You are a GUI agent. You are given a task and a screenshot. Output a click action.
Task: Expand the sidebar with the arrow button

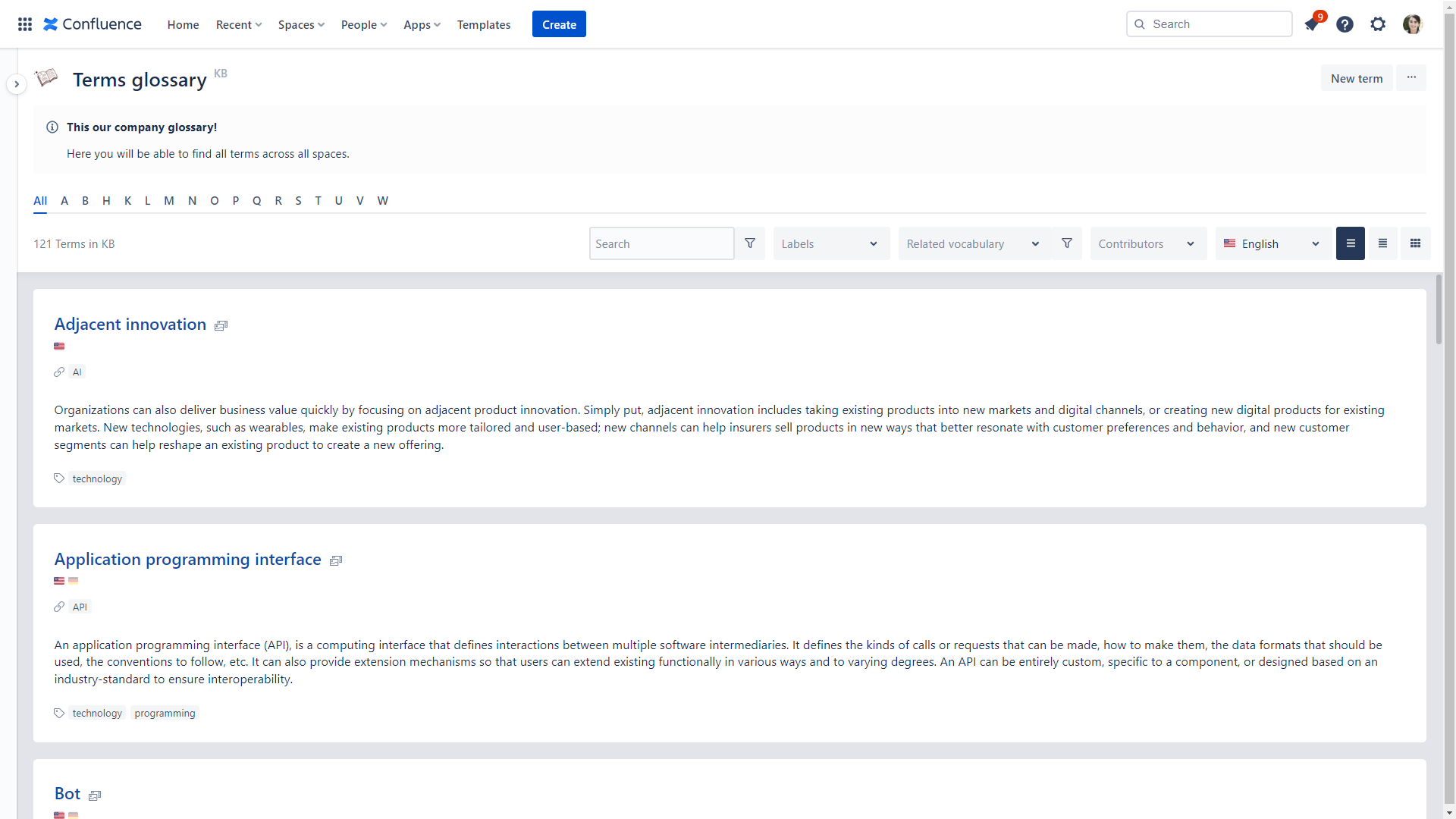[x=17, y=84]
